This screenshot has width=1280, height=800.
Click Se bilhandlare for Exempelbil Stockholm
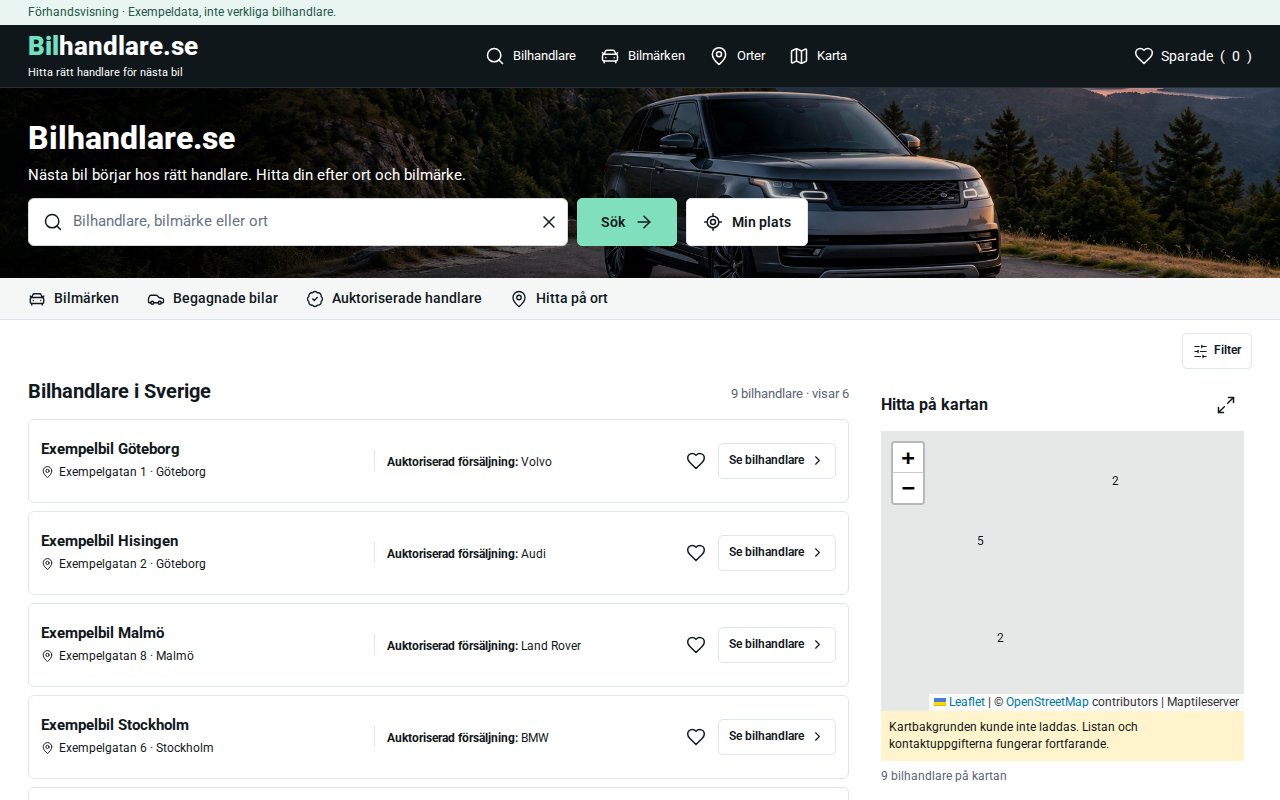[x=777, y=737]
